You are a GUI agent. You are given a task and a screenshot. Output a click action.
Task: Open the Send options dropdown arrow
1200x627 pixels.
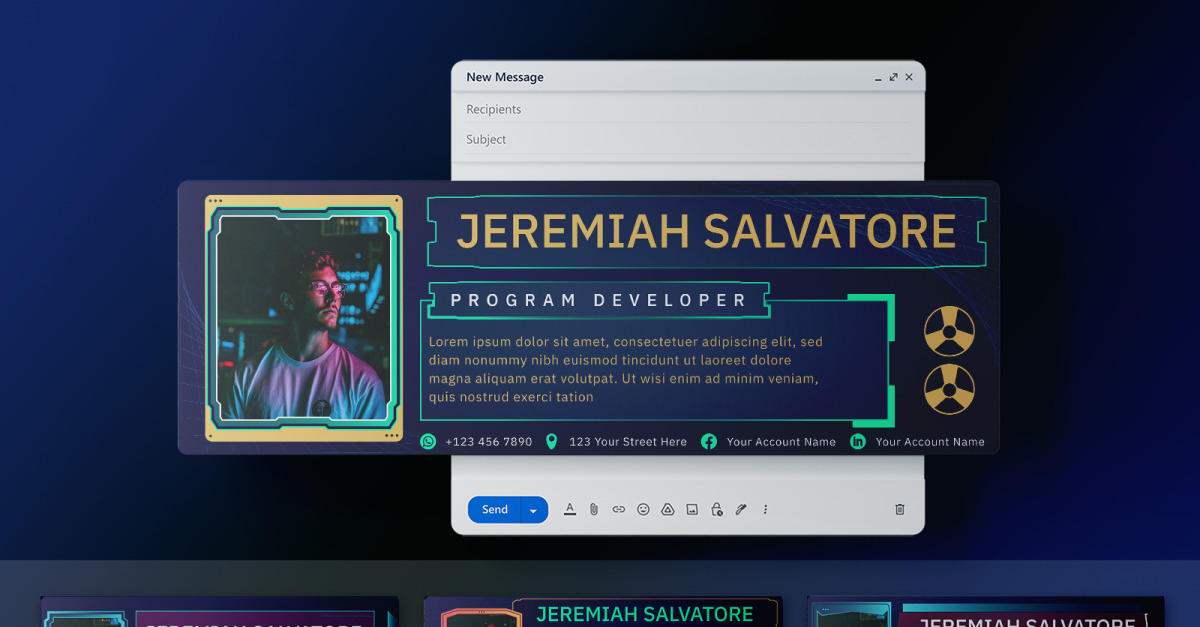click(x=533, y=509)
